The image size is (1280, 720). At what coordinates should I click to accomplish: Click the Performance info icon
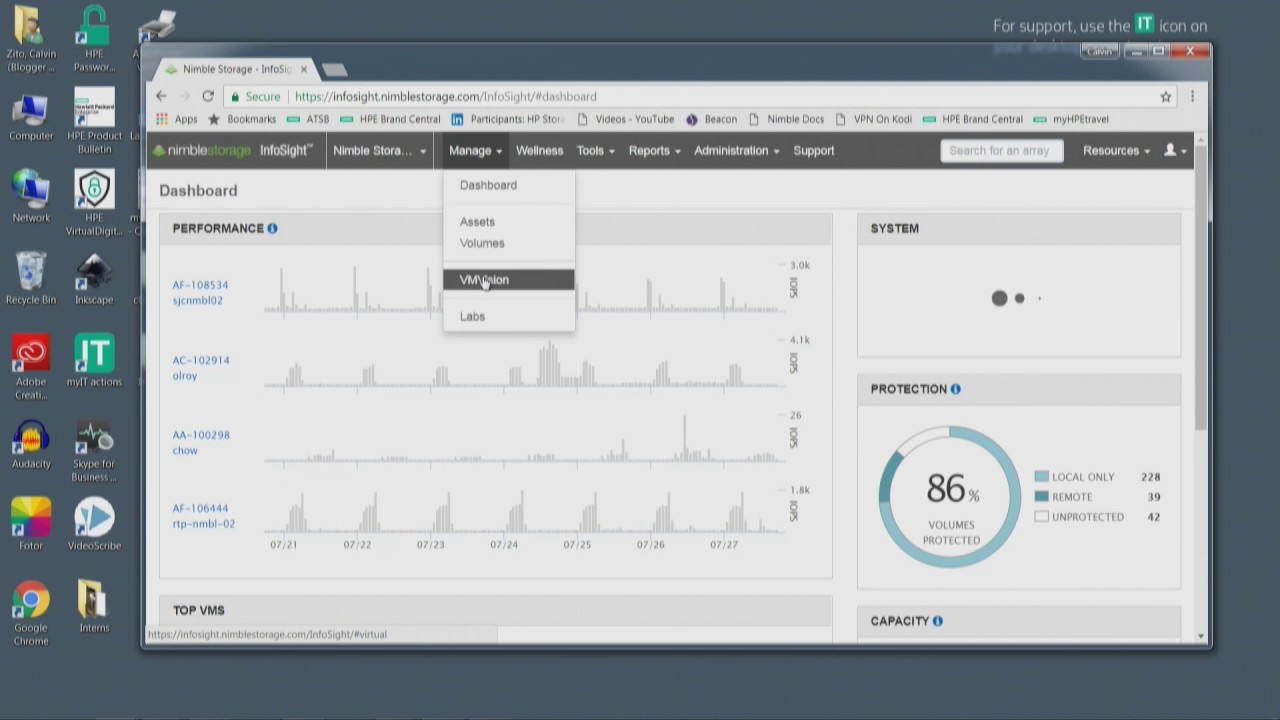[272, 228]
